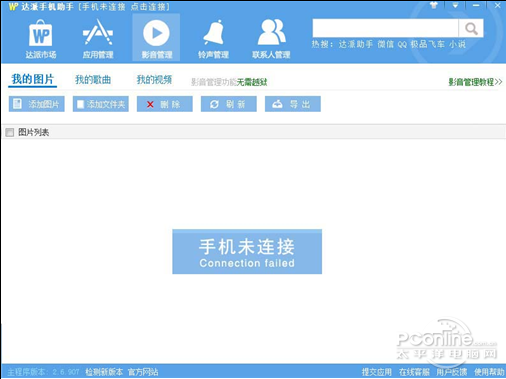Click the 刷新 refresh button

[229, 104]
